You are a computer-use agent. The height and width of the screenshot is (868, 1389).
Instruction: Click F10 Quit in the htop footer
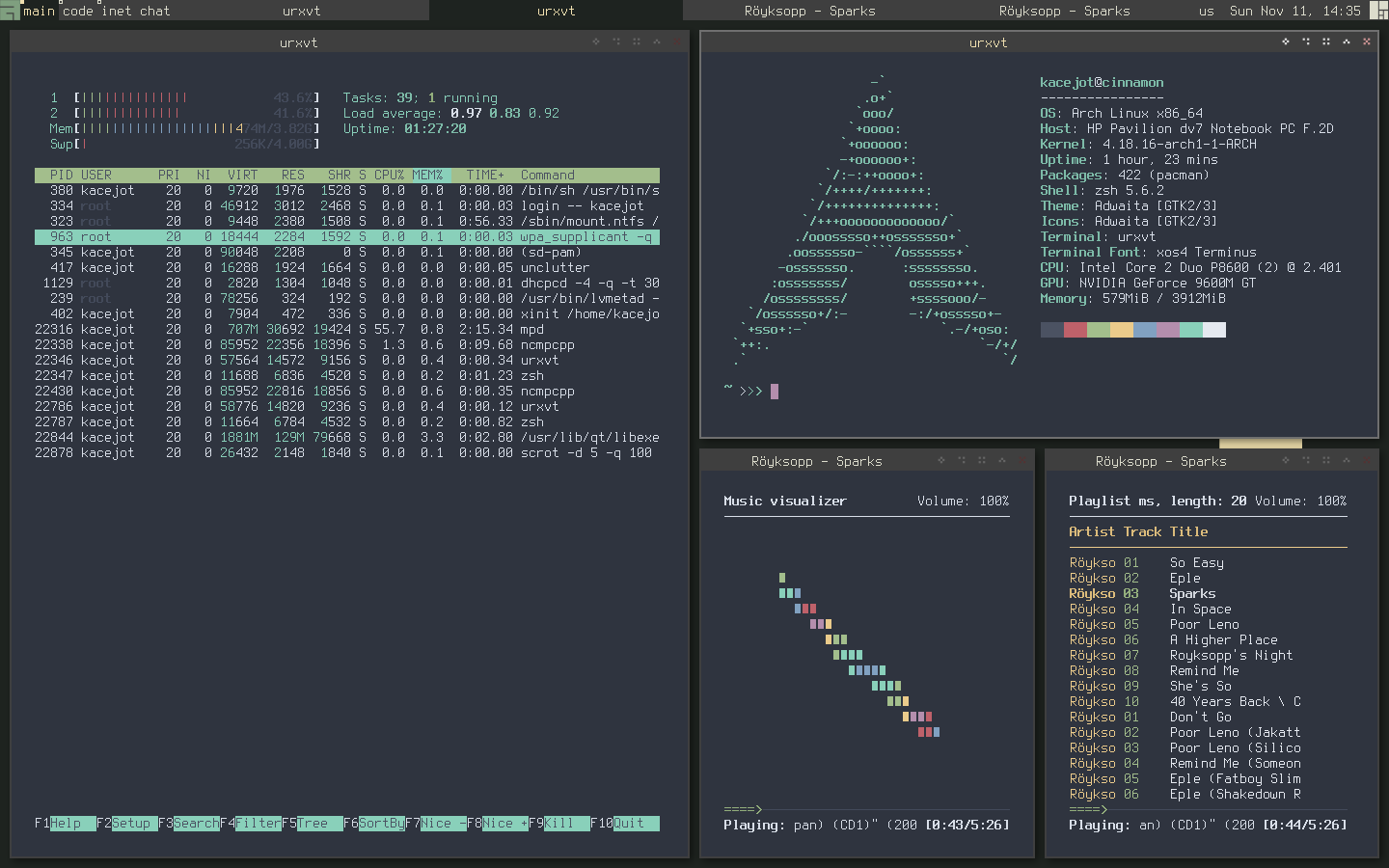pos(625,823)
